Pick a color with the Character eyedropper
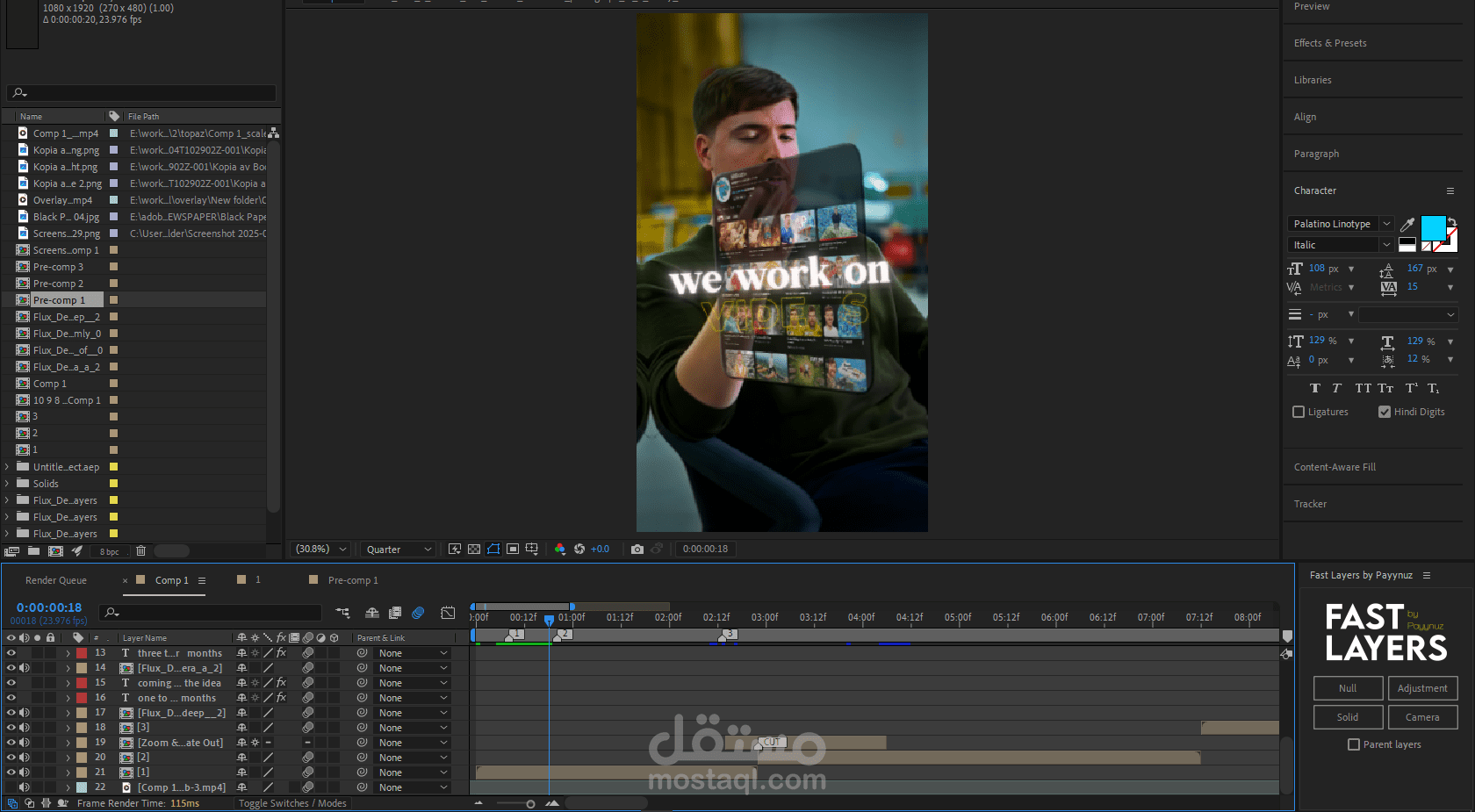 [x=1407, y=224]
